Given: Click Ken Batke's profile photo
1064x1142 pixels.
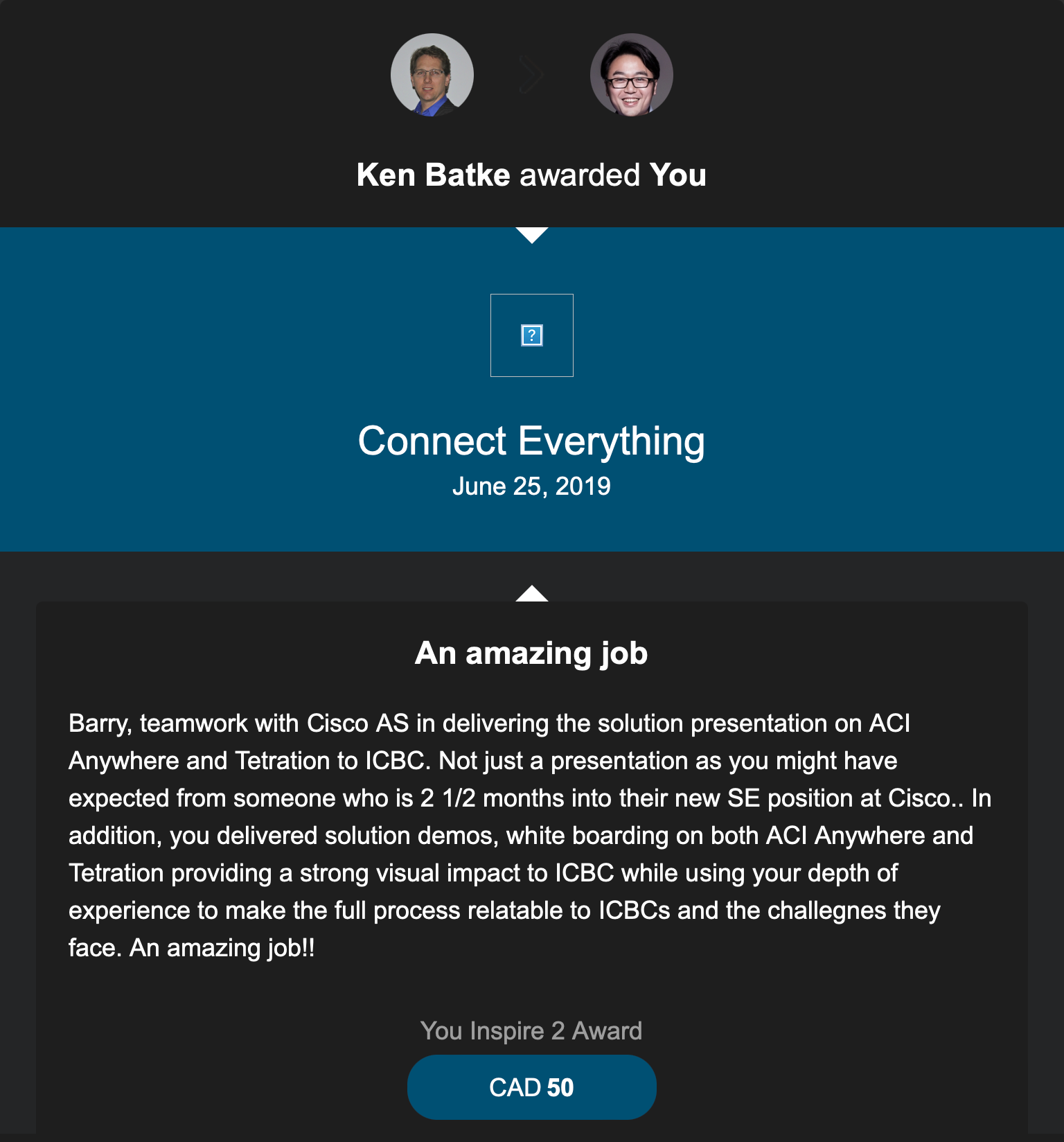Looking at the screenshot, I should coord(432,75).
